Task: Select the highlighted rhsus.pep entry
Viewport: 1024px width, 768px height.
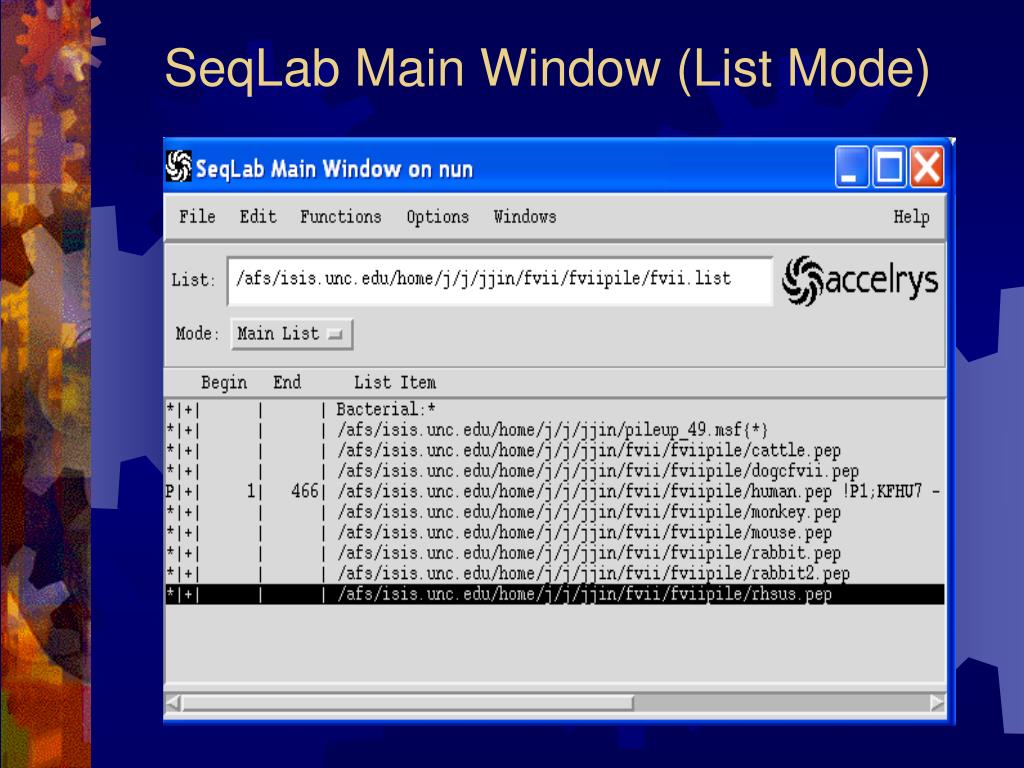Action: [554, 594]
